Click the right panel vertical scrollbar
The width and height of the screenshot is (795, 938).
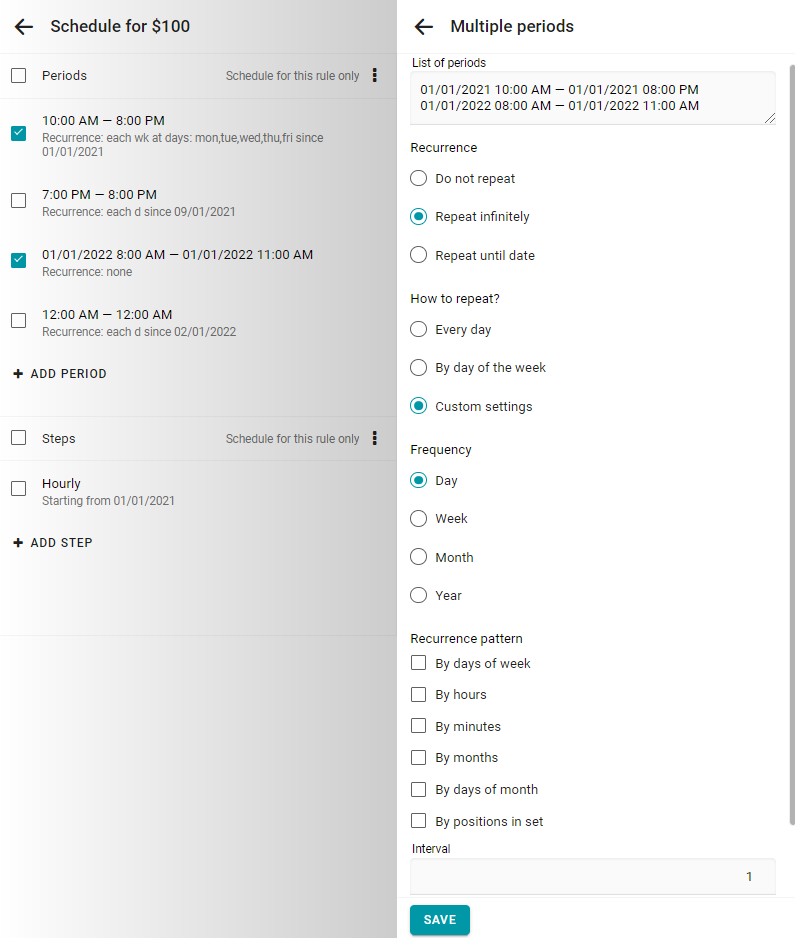click(x=792, y=446)
